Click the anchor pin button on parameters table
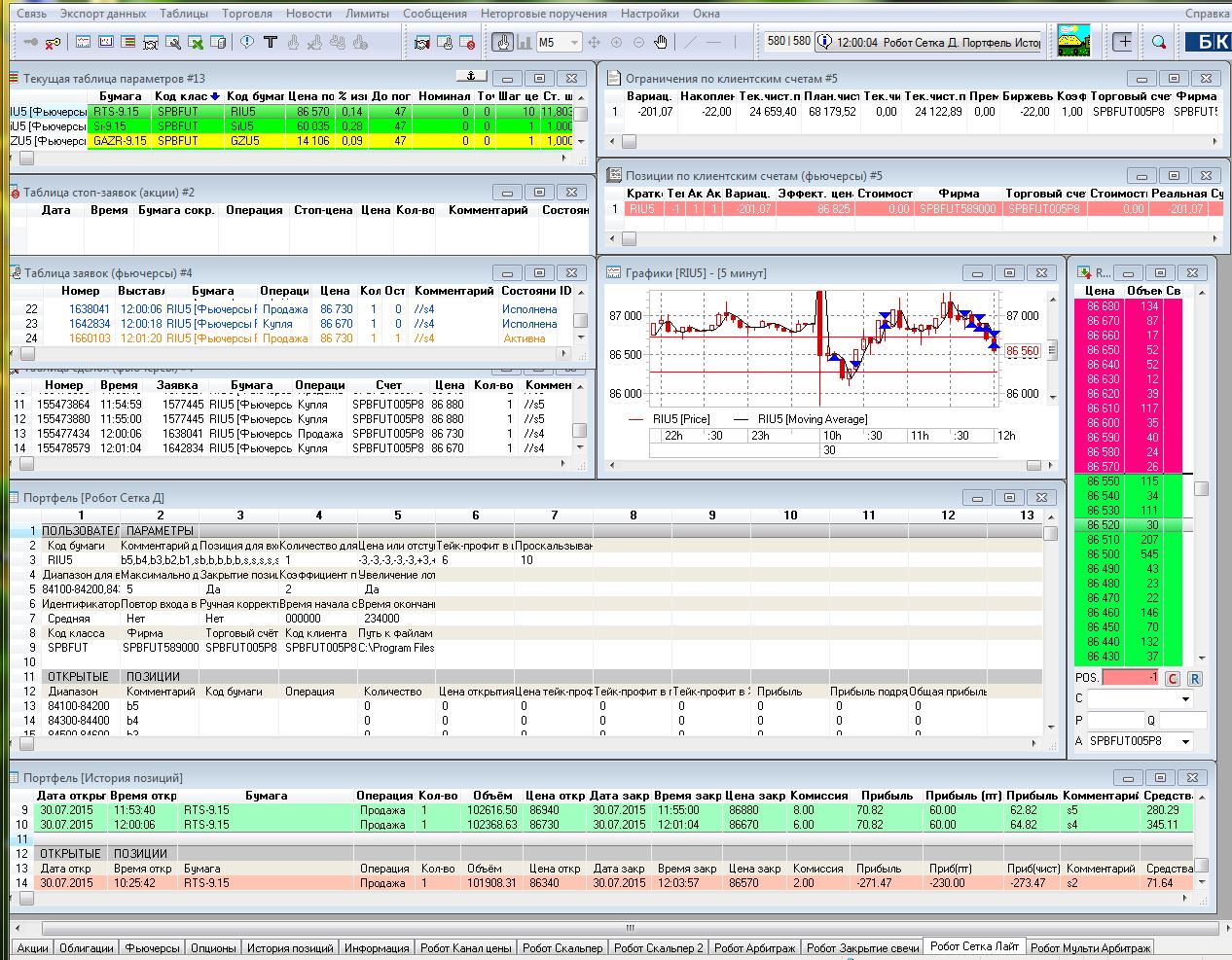This screenshot has width=1232, height=960. coord(471,76)
